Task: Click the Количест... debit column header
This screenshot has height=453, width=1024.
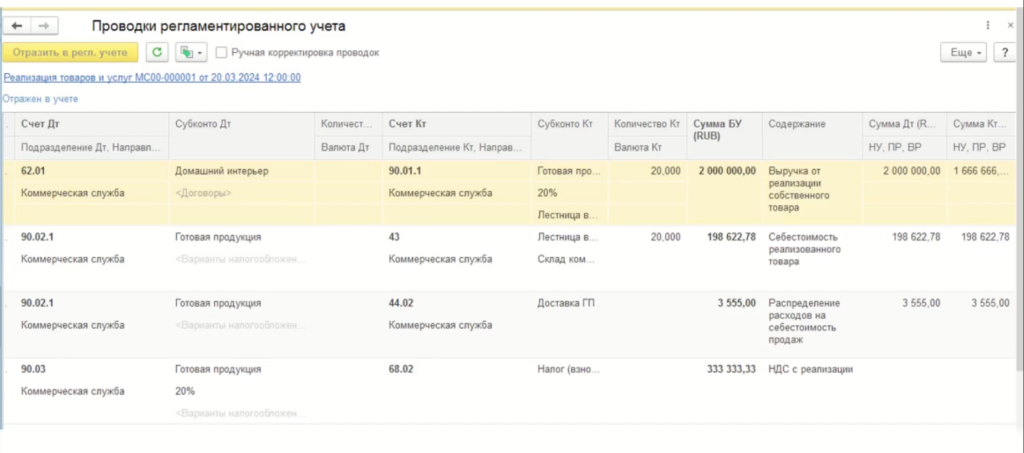Action: [349, 124]
